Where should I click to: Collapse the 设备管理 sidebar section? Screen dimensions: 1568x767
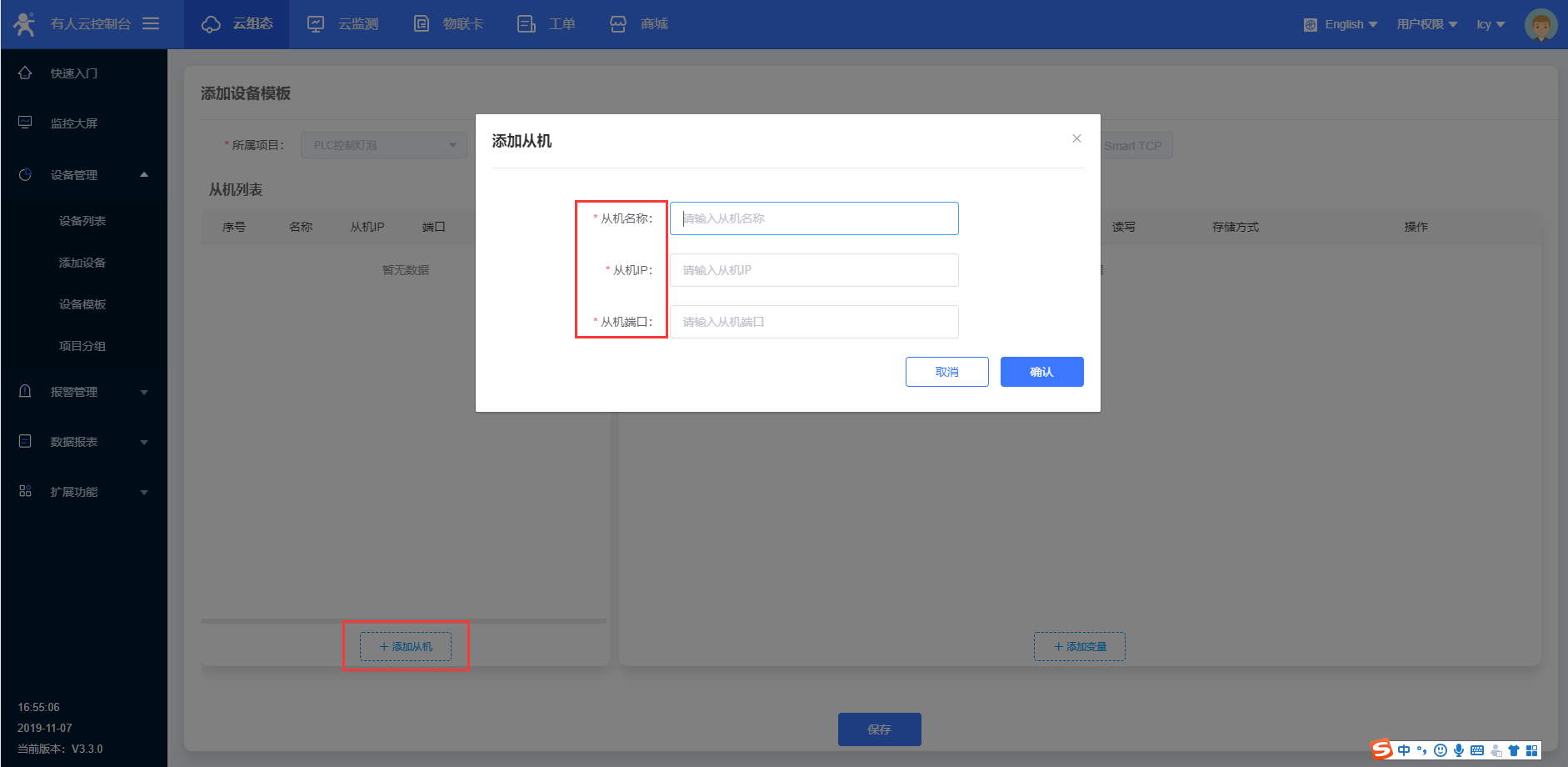[x=83, y=174]
